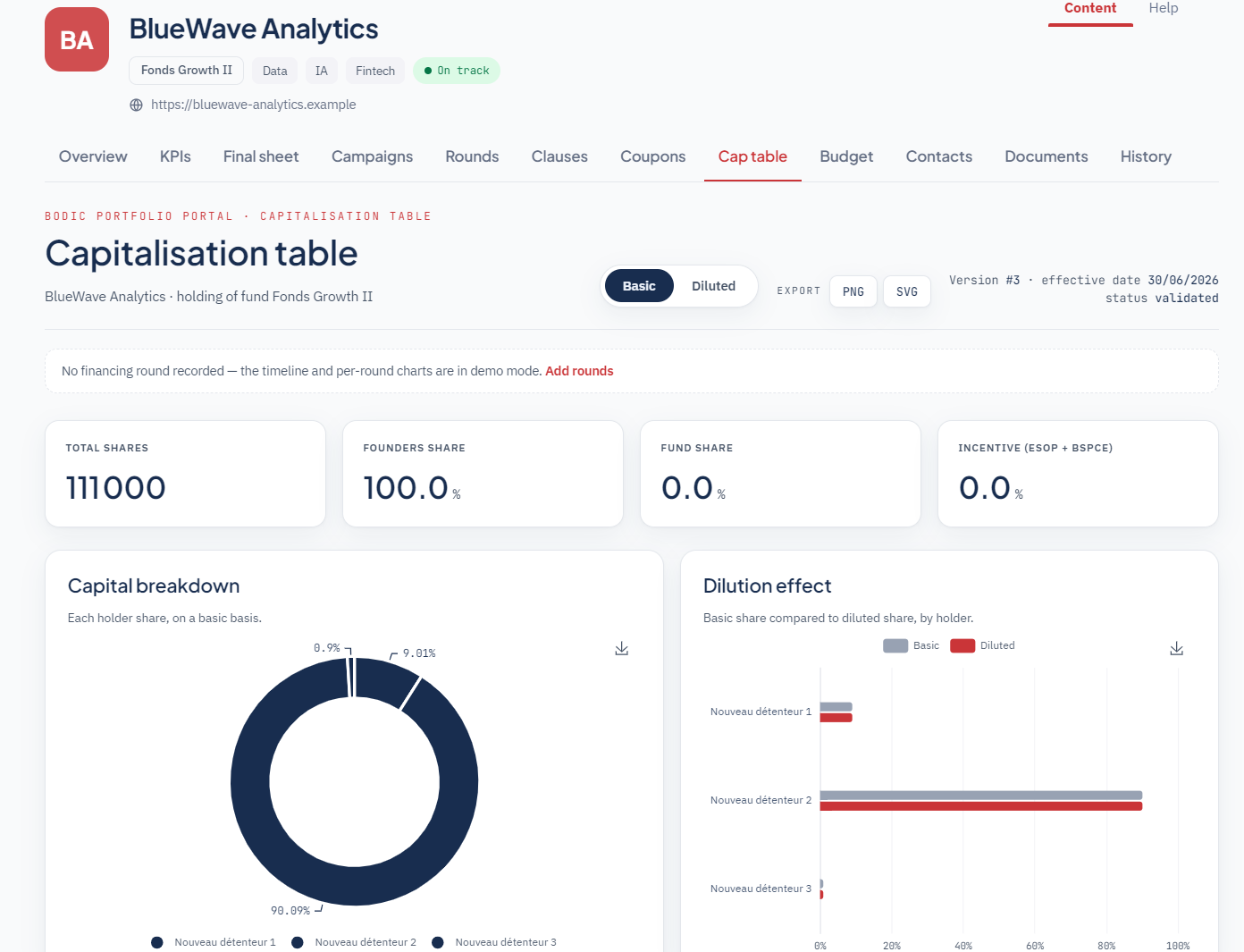Click the Total shares card showing 111000

point(185,474)
